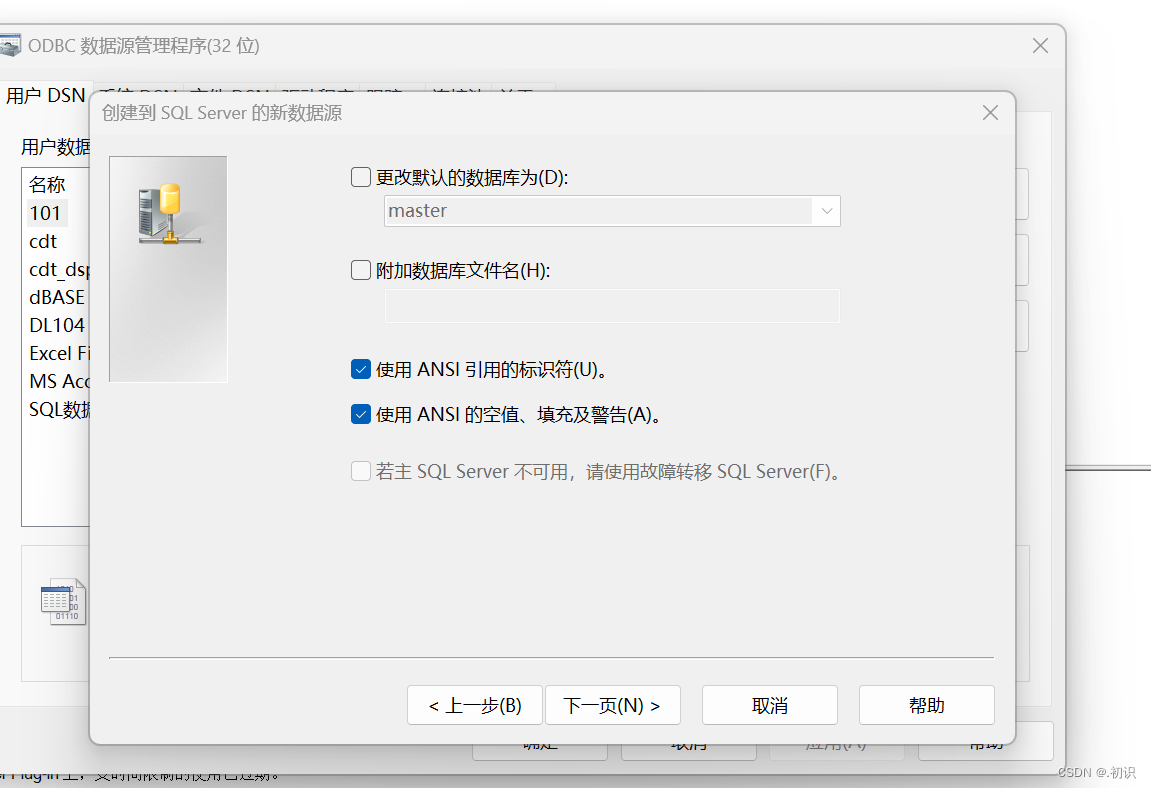Open the master database dropdown
Image resolution: width=1151 pixels, height=788 pixels.
[610, 210]
